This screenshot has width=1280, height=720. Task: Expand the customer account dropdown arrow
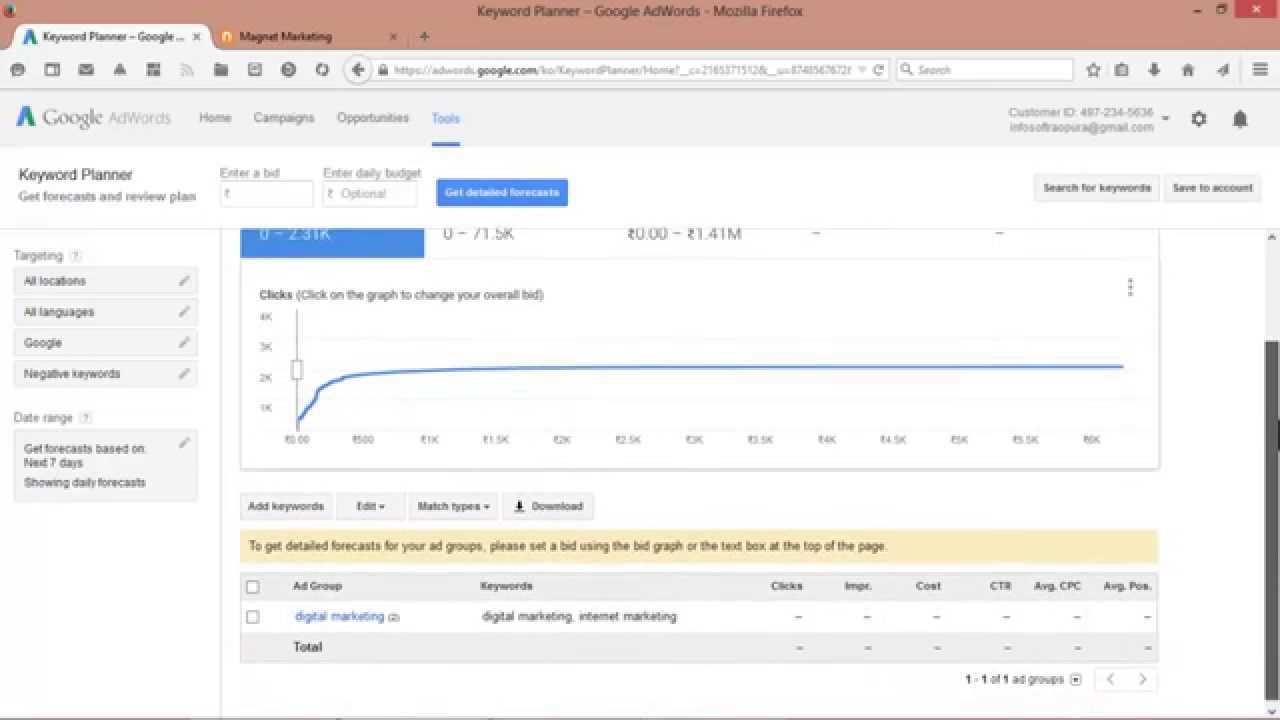[x=1166, y=119]
